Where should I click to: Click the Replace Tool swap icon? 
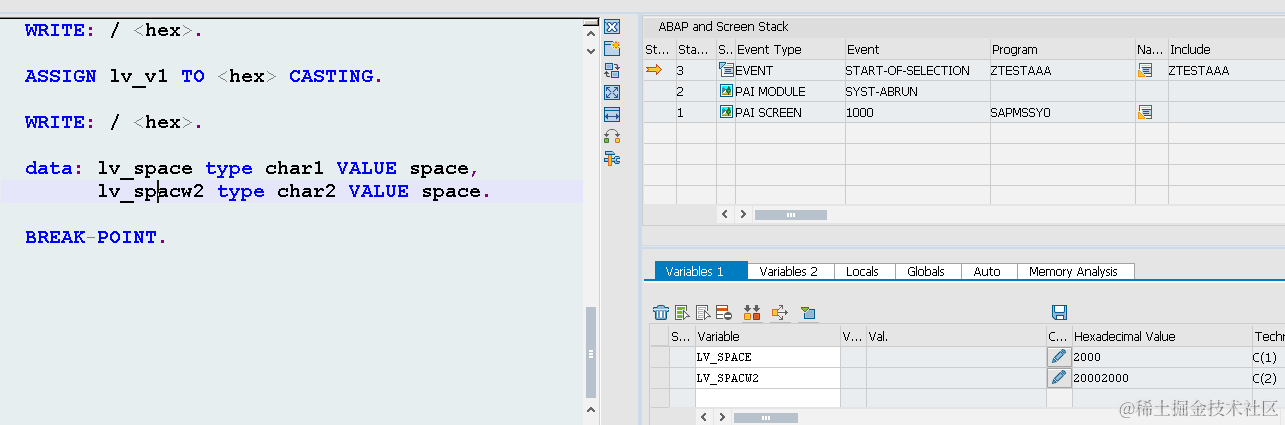click(612, 70)
